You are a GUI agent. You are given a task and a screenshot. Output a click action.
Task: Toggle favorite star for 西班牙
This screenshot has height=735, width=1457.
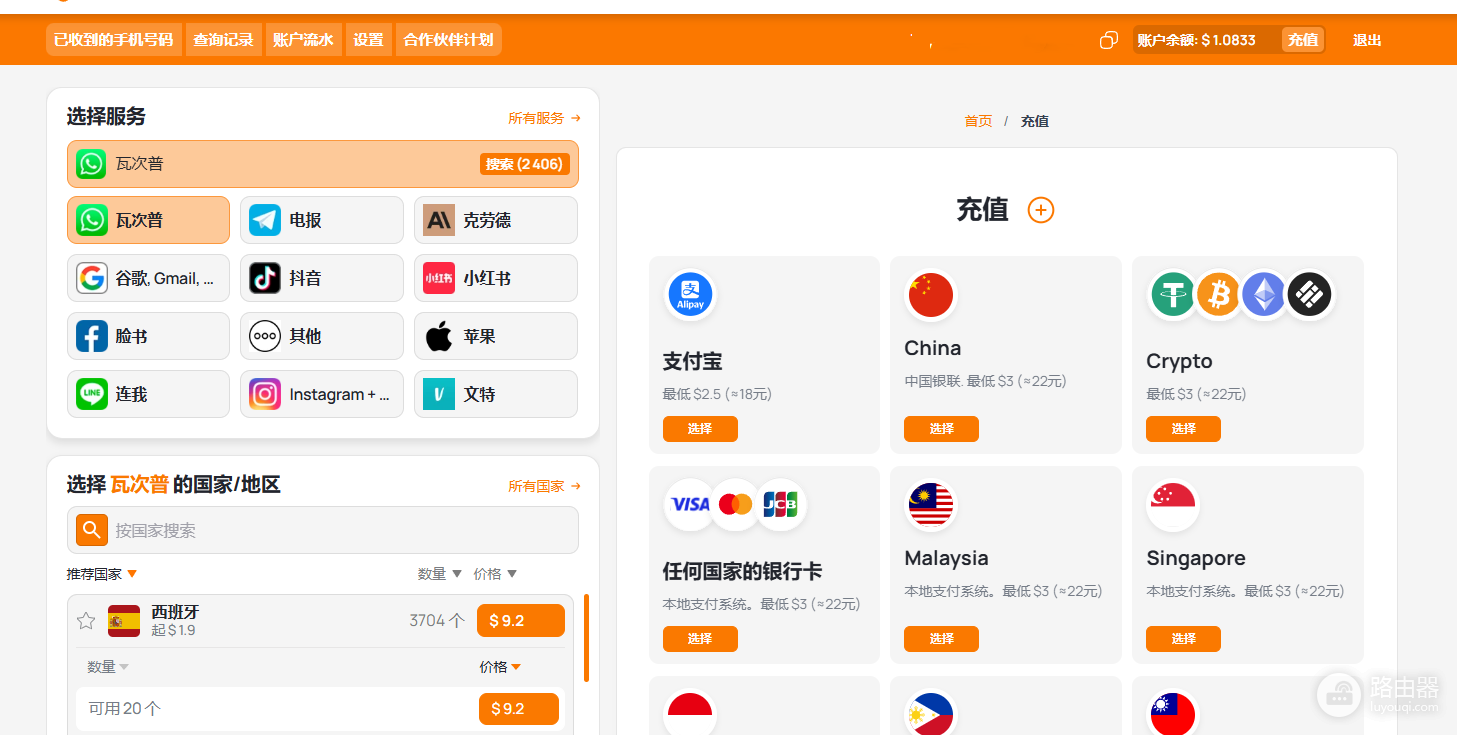(x=86, y=621)
